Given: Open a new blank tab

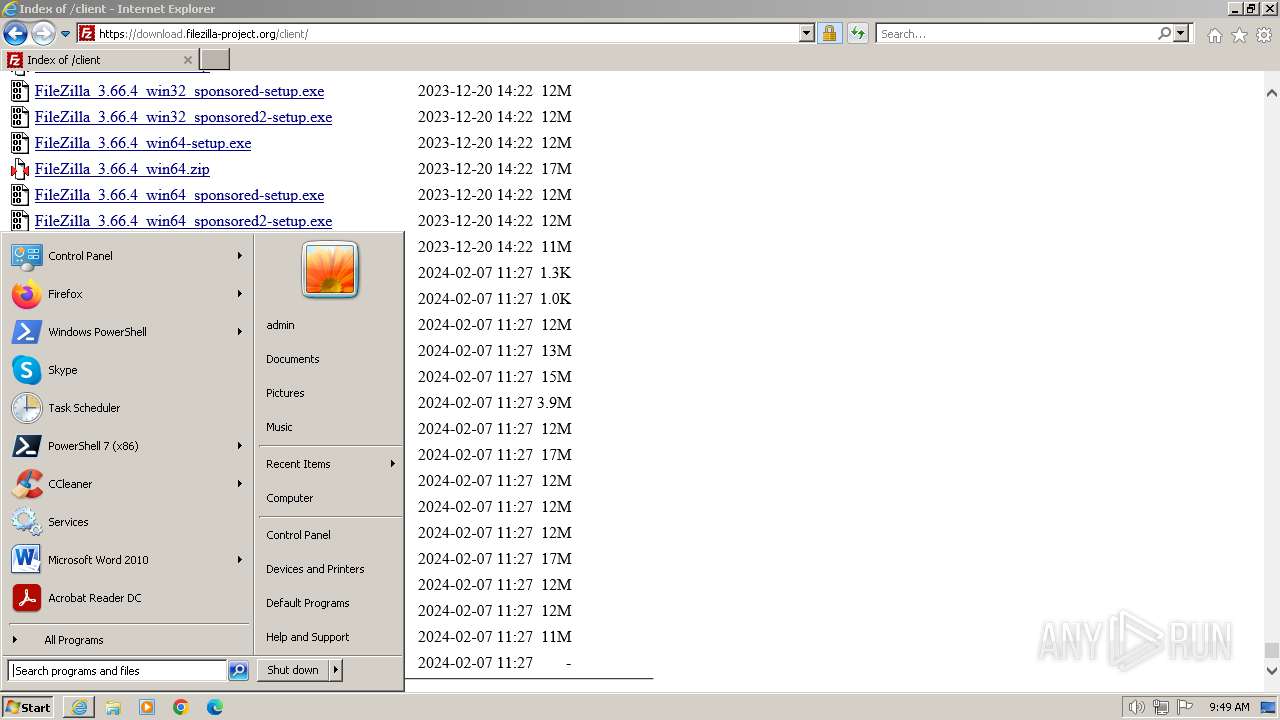Looking at the screenshot, I should click(x=215, y=60).
